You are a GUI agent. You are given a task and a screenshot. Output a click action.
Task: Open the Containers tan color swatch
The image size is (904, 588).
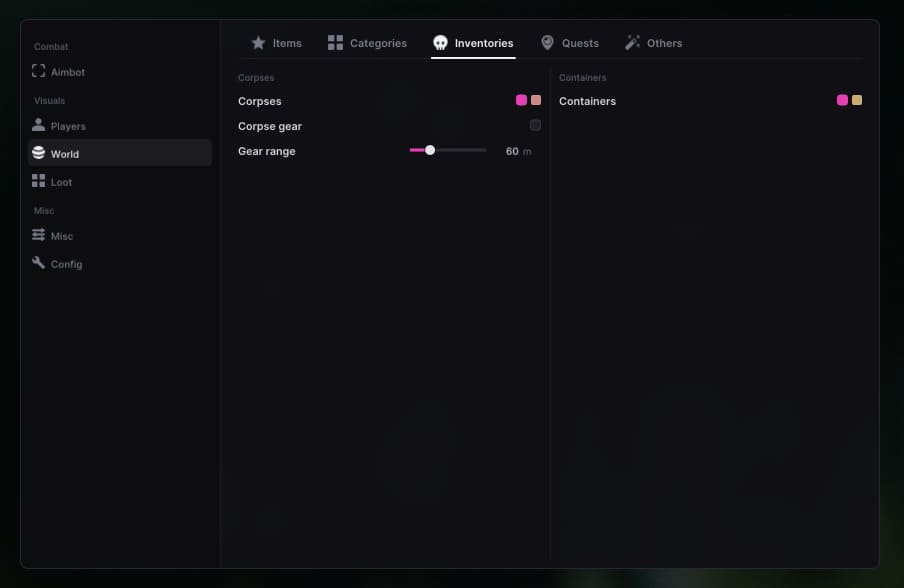[x=857, y=100]
